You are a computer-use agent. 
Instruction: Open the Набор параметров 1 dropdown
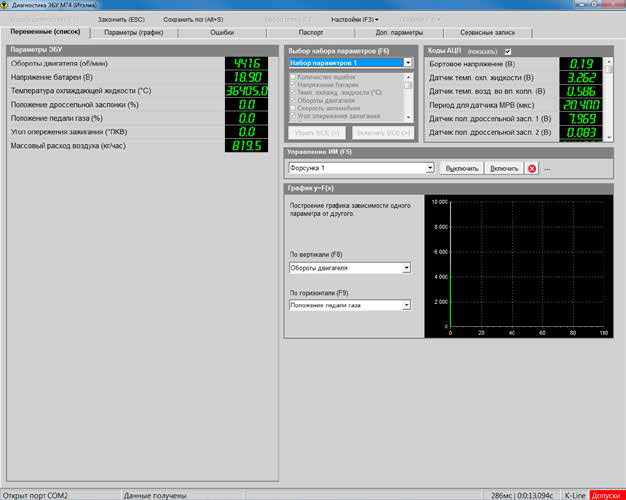pos(408,62)
